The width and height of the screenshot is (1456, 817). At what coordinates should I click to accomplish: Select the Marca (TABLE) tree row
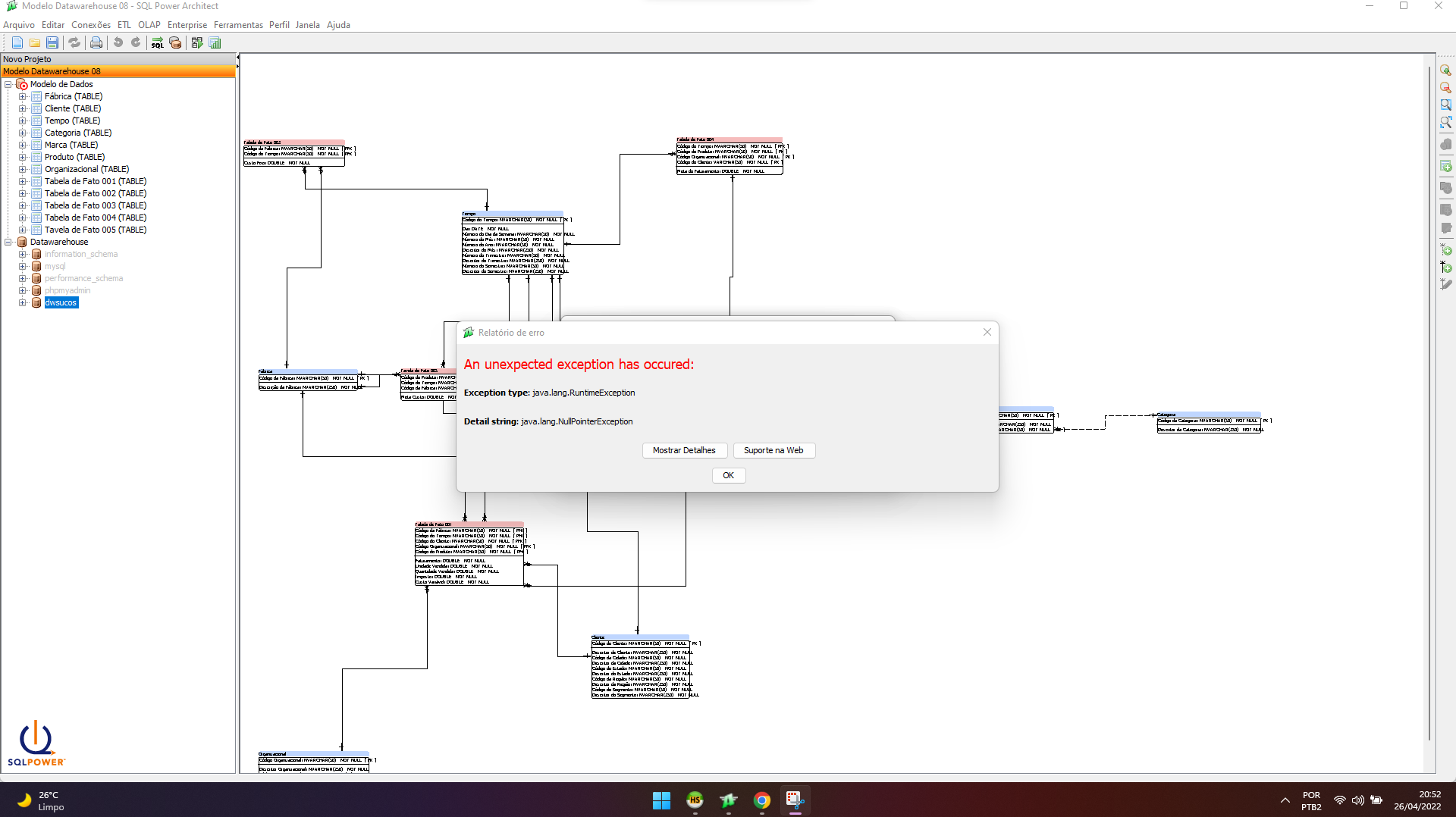(x=71, y=145)
